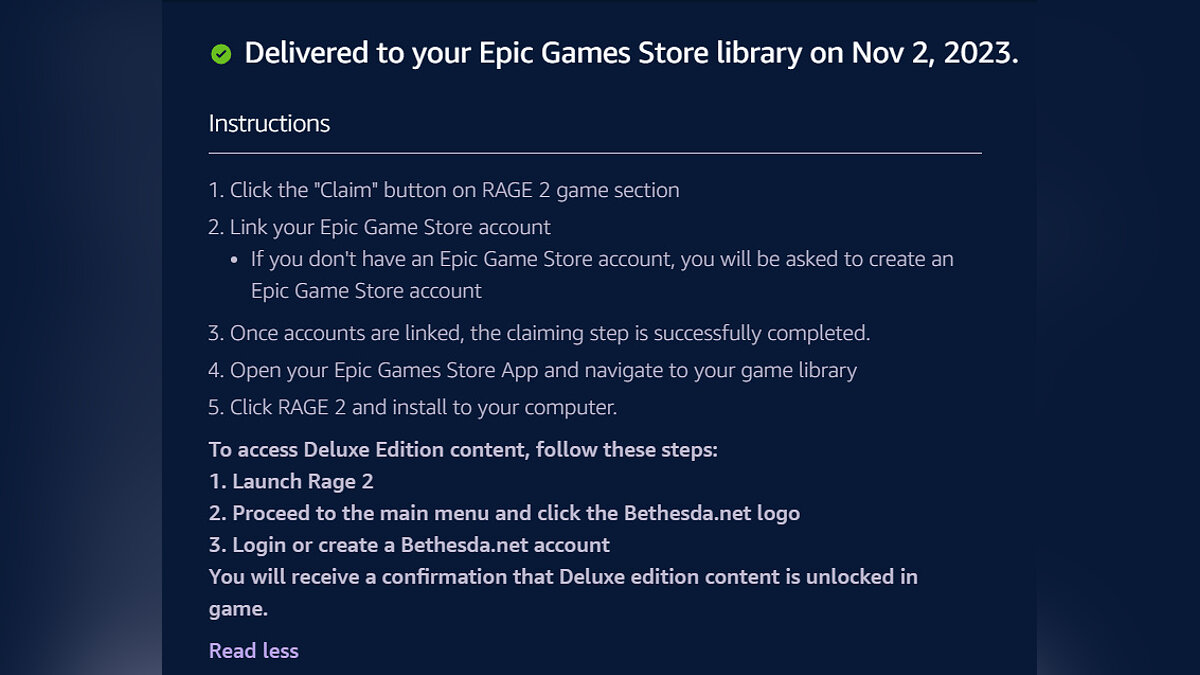
Task: Click the delivery date Nov 2, 2023
Action: (x=934, y=53)
